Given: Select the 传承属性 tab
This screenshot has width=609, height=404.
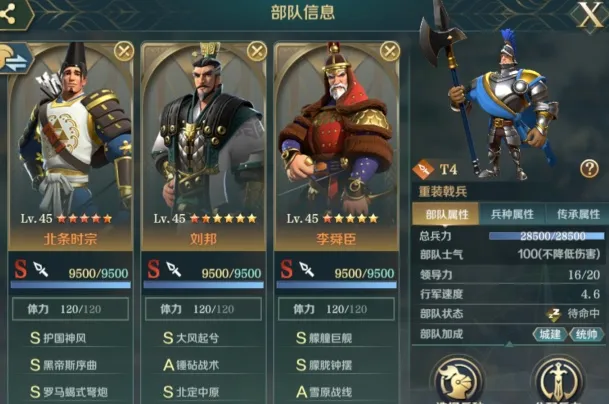Looking at the screenshot, I should (x=578, y=214).
